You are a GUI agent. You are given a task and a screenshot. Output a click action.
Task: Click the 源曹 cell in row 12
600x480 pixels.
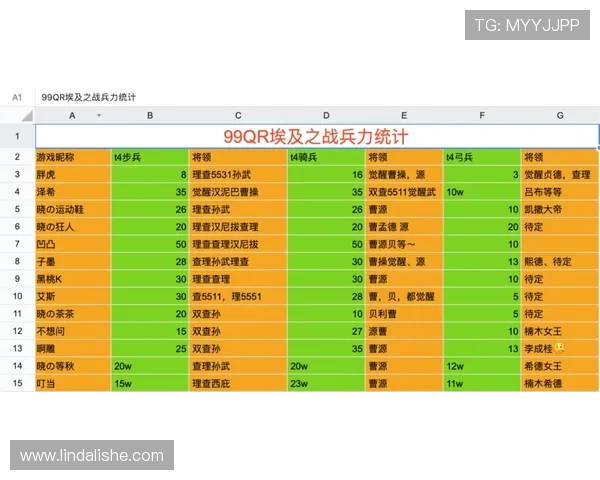pyautogui.click(x=404, y=331)
